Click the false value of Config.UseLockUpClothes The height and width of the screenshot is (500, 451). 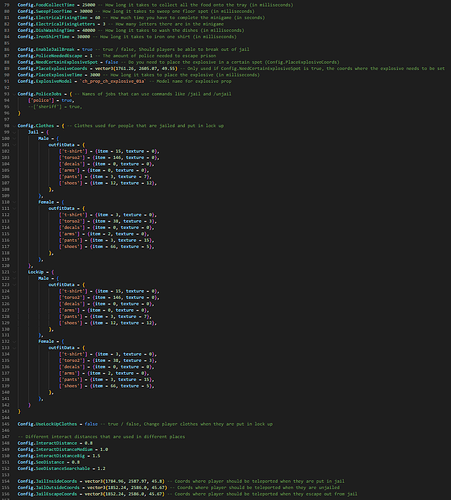click(x=91, y=424)
